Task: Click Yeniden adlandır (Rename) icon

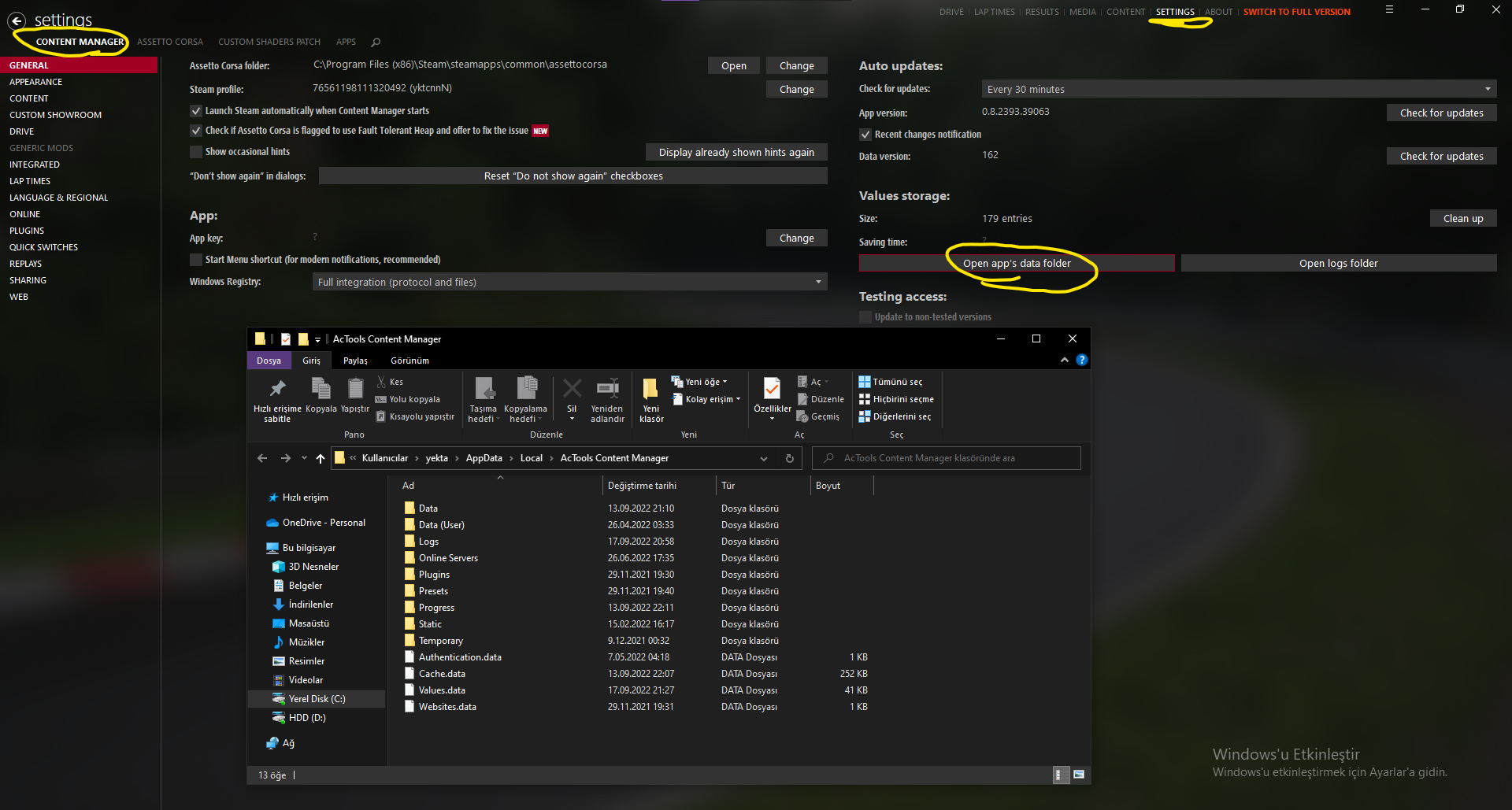Action: tap(607, 400)
